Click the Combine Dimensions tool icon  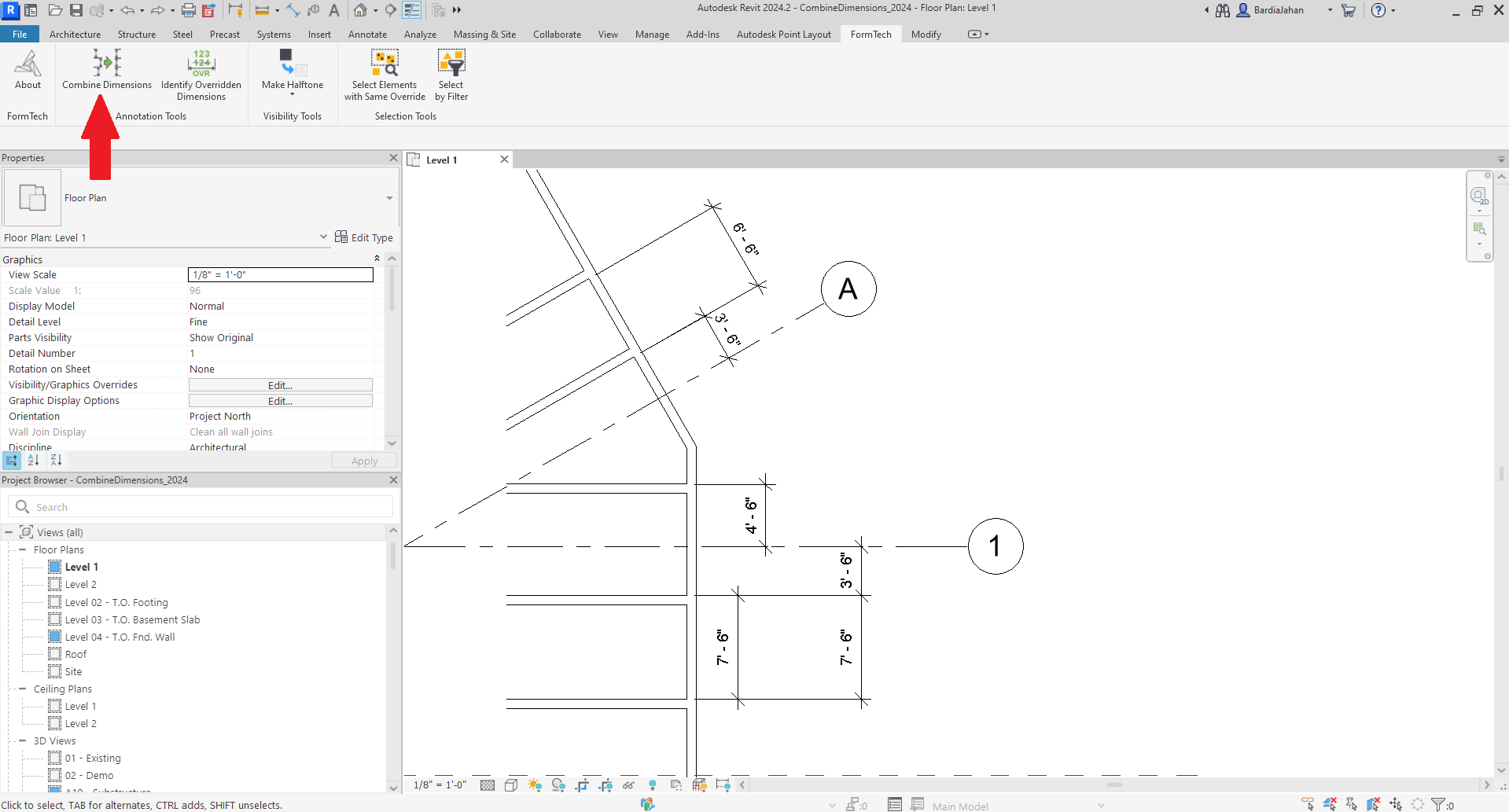(x=107, y=63)
